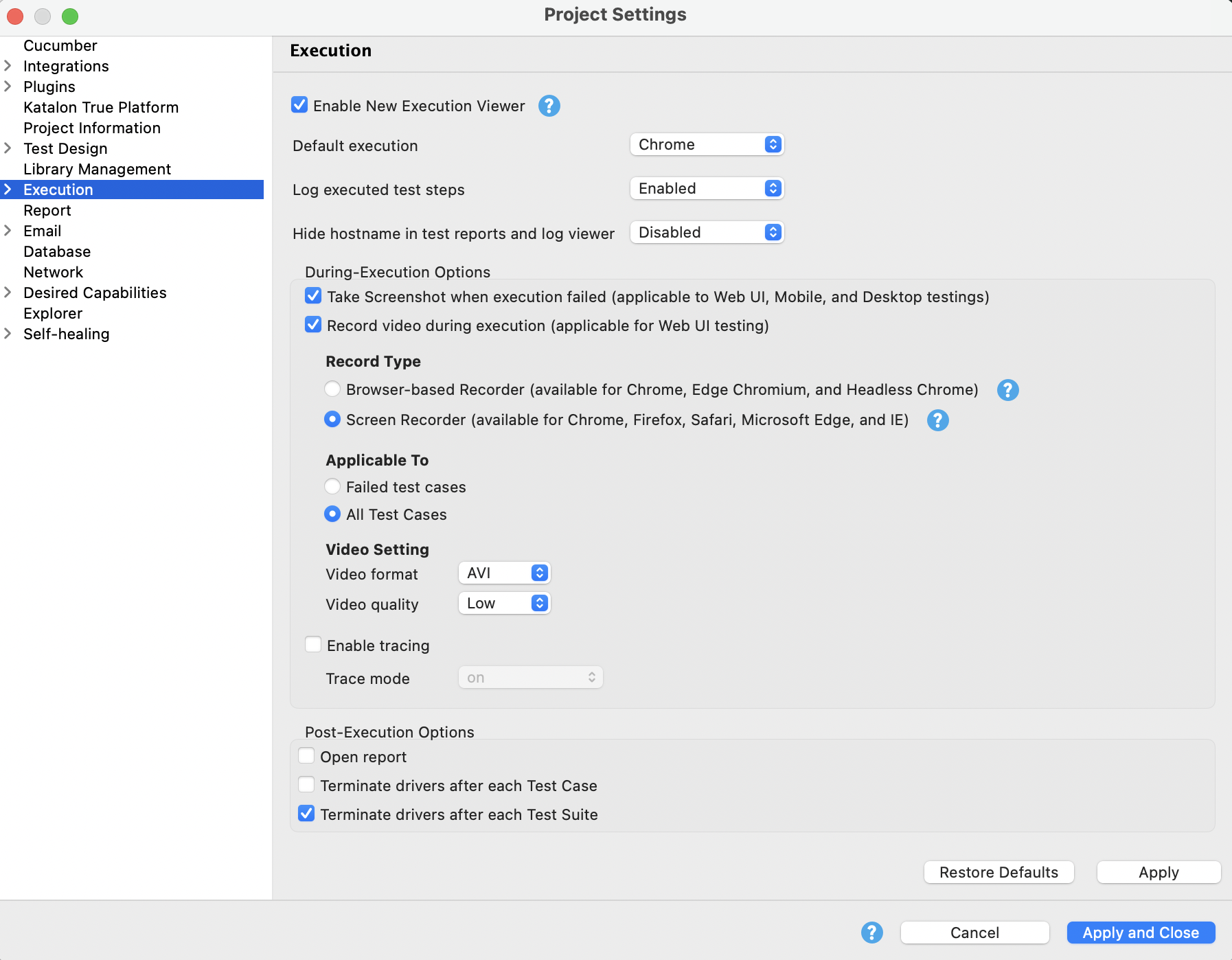The height and width of the screenshot is (960, 1232).
Task: Open Video quality Low dropdown
Action: click(504, 604)
